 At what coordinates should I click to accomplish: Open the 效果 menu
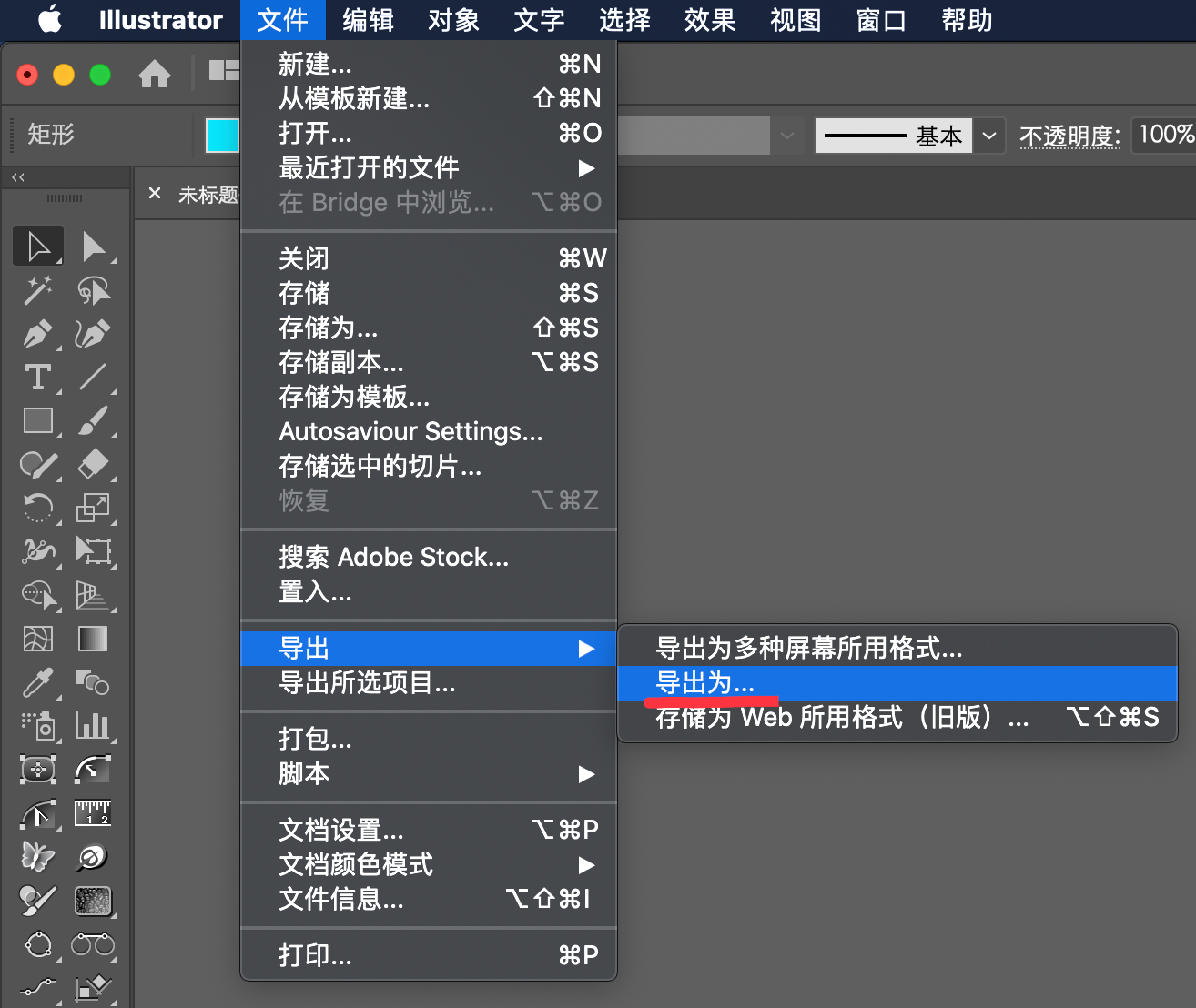(x=710, y=20)
